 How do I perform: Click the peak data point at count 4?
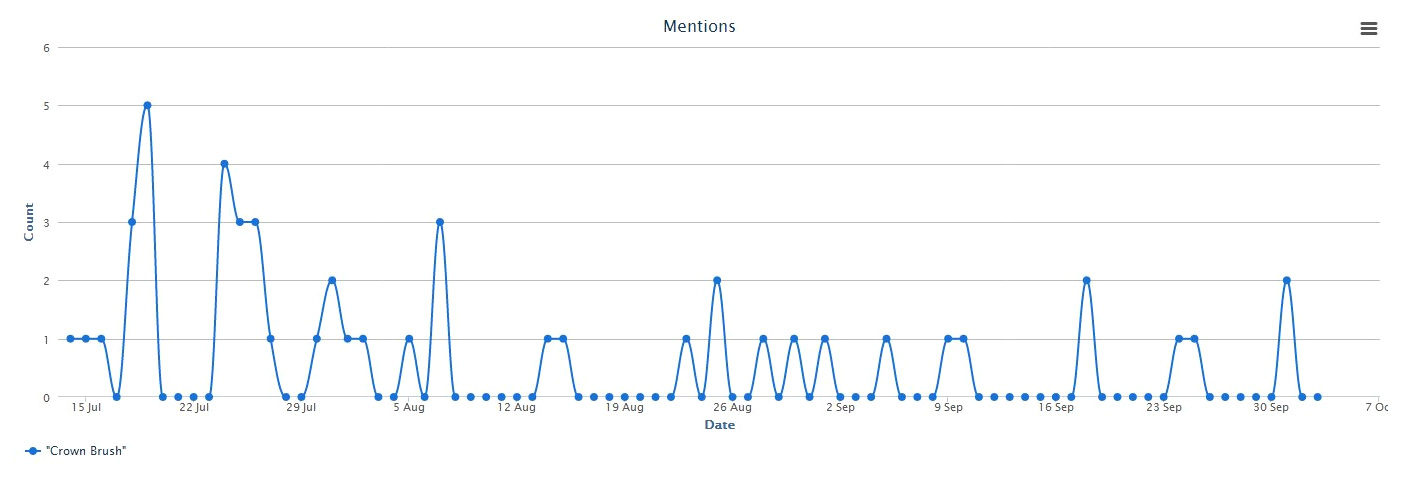224,164
